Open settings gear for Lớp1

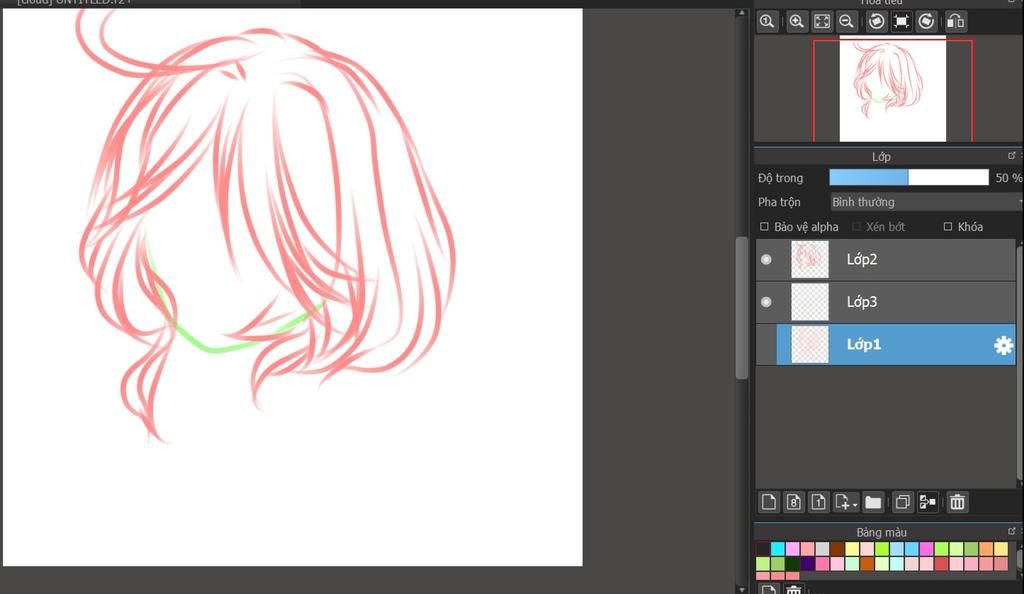pos(1003,345)
